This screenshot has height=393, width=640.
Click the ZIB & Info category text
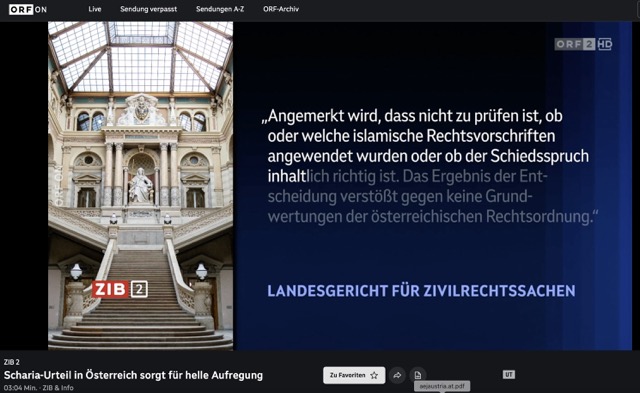(x=58, y=388)
